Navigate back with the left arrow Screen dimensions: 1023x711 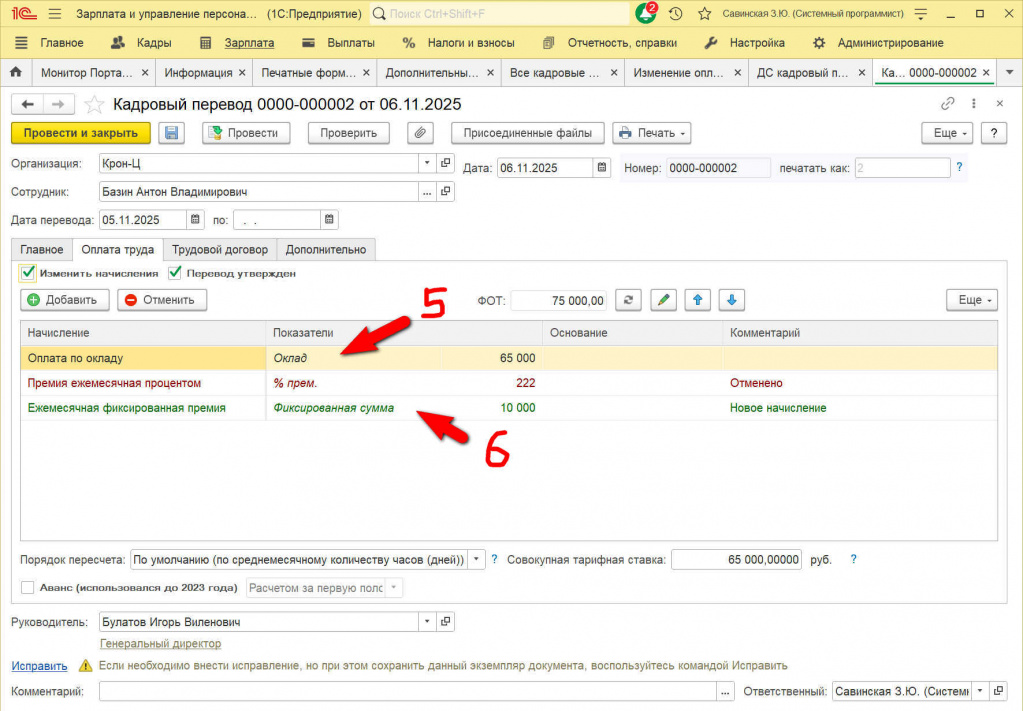[27, 104]
